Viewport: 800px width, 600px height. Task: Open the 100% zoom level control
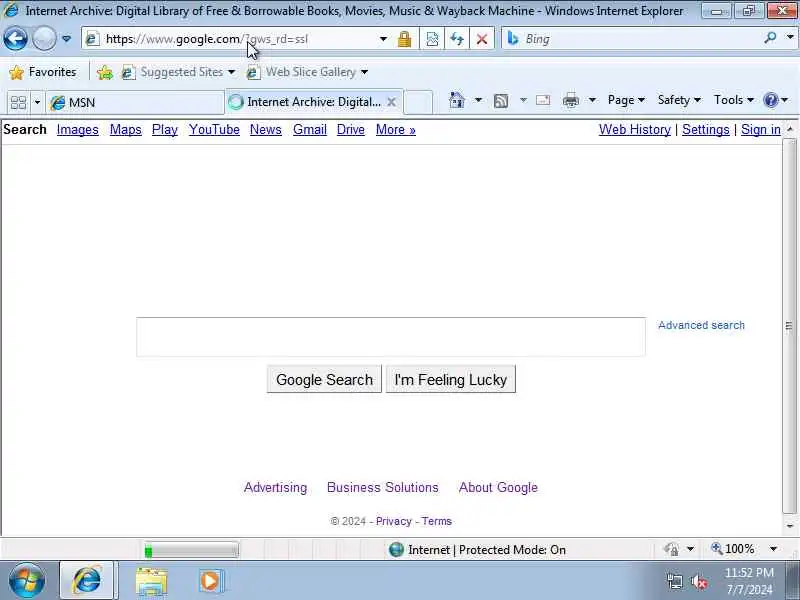[x=733, y=549]
